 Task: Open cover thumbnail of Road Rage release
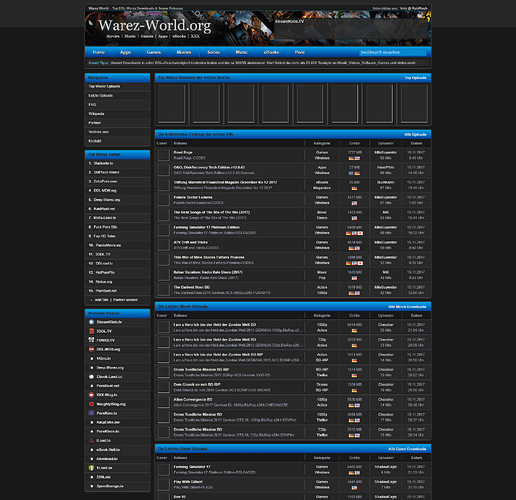pos(164,155)
